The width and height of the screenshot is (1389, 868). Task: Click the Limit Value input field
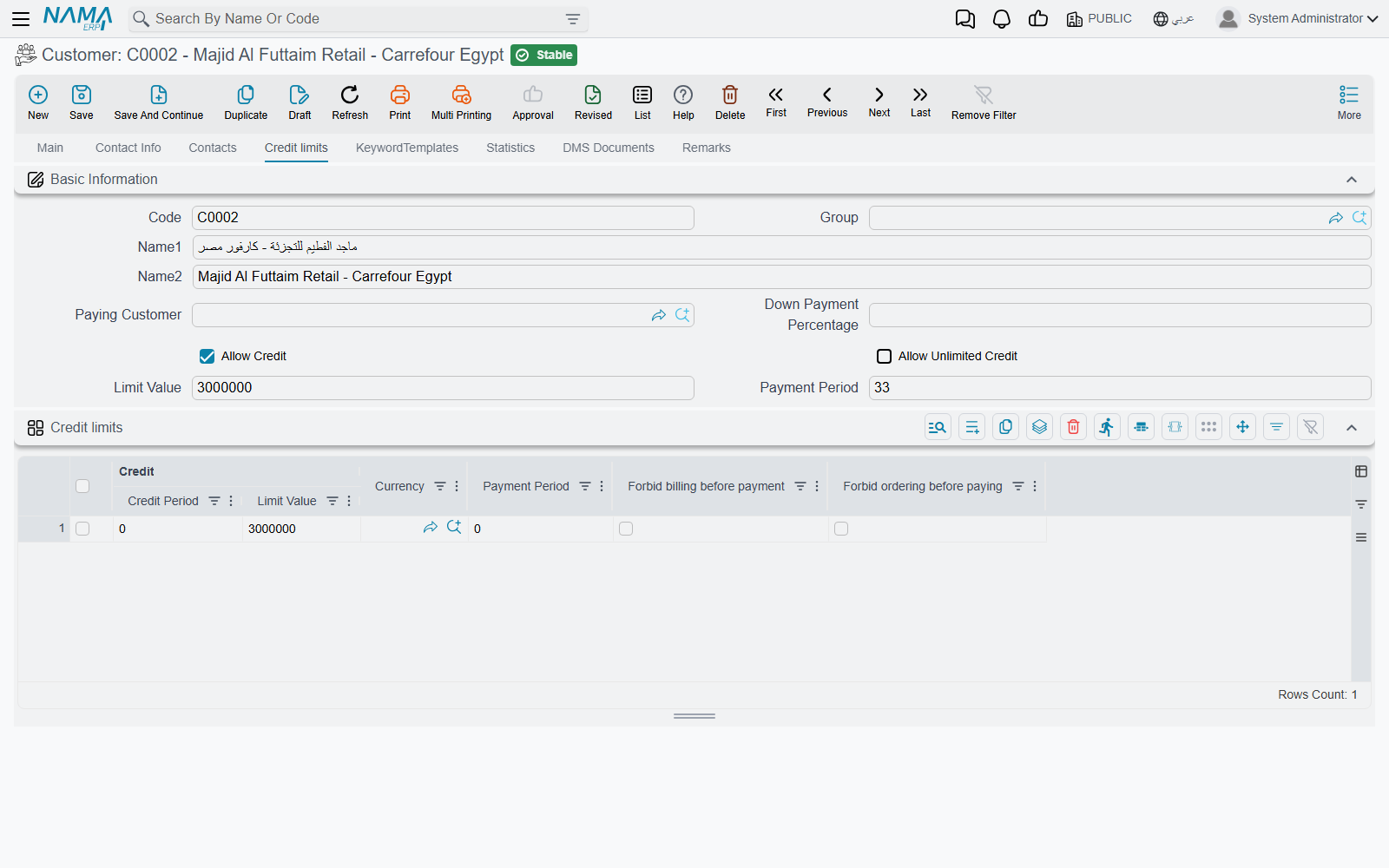click(x=443, y=388)
